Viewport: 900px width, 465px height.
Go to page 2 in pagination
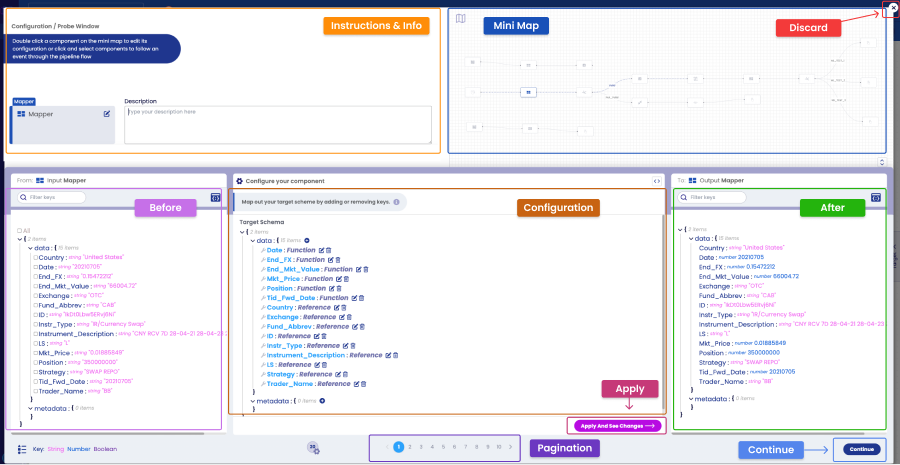[410, 447]
